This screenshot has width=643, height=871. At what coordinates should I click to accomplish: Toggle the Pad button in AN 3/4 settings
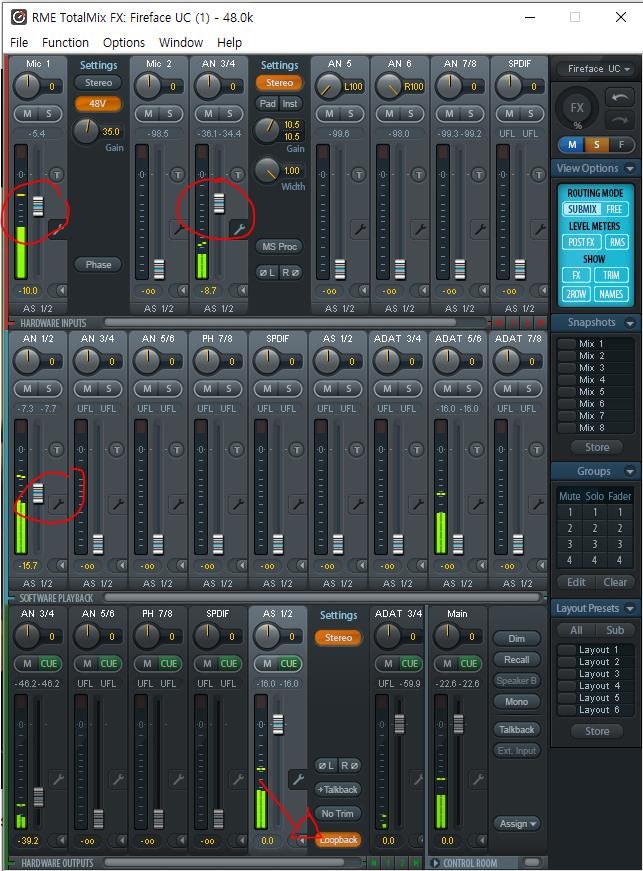tap(268, 103)
